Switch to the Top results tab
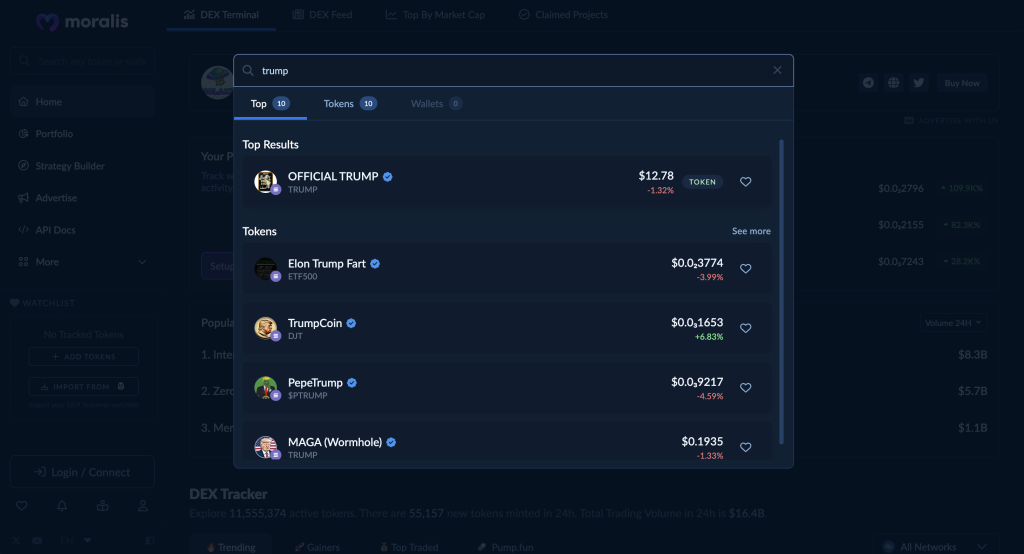Image resolution: width=1024 pixels, height=554 pixels. [270, 104]
